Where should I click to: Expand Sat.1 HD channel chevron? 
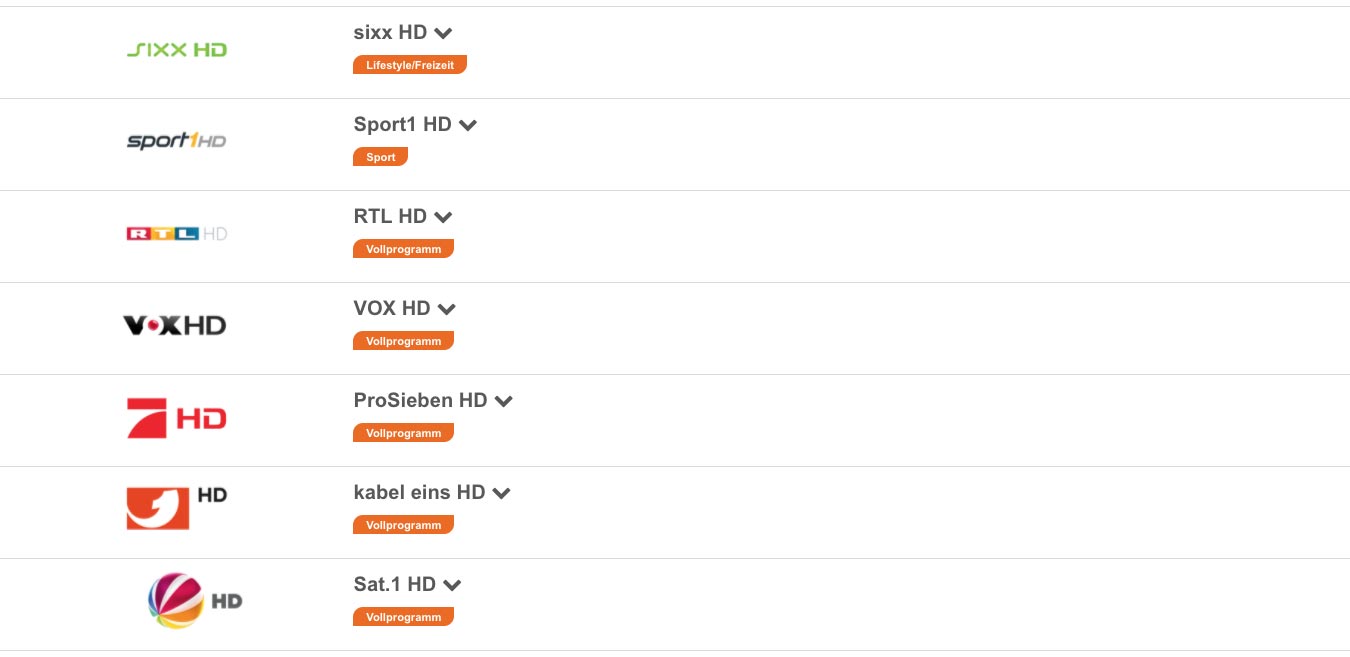pyautogui.click(x=452, y=585)
